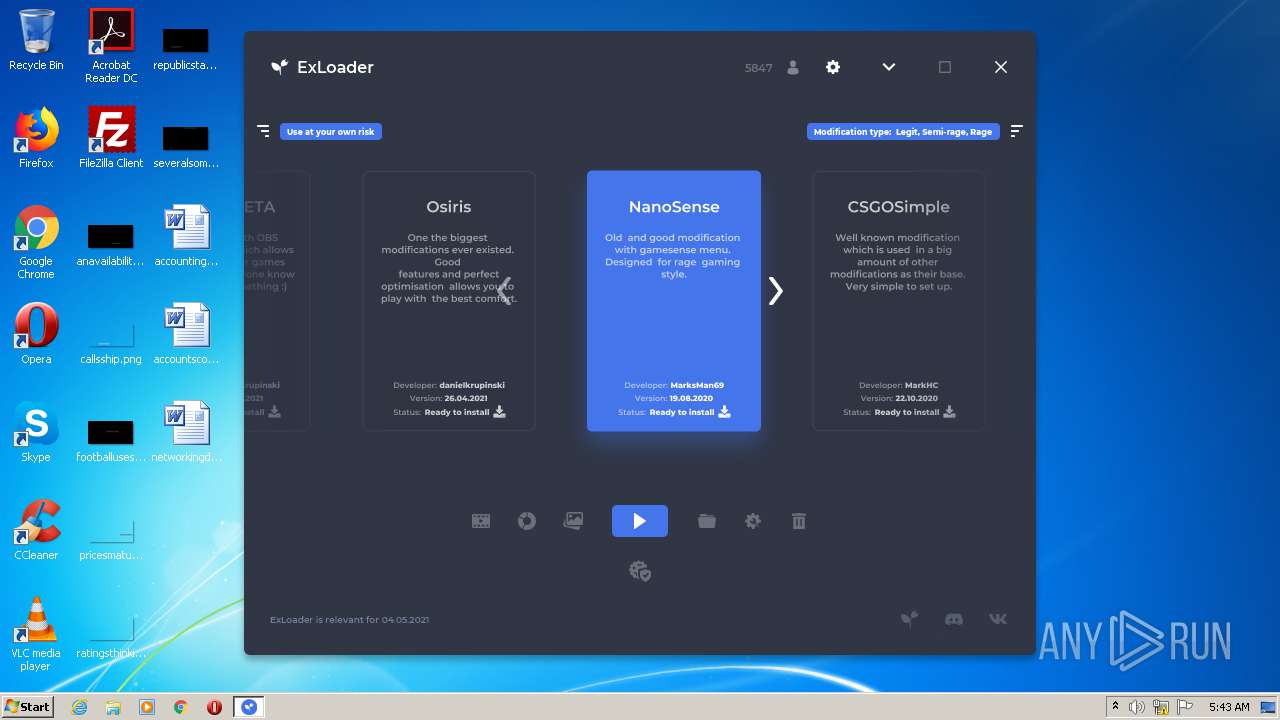Open the Windows Start menu

[27, 707]
